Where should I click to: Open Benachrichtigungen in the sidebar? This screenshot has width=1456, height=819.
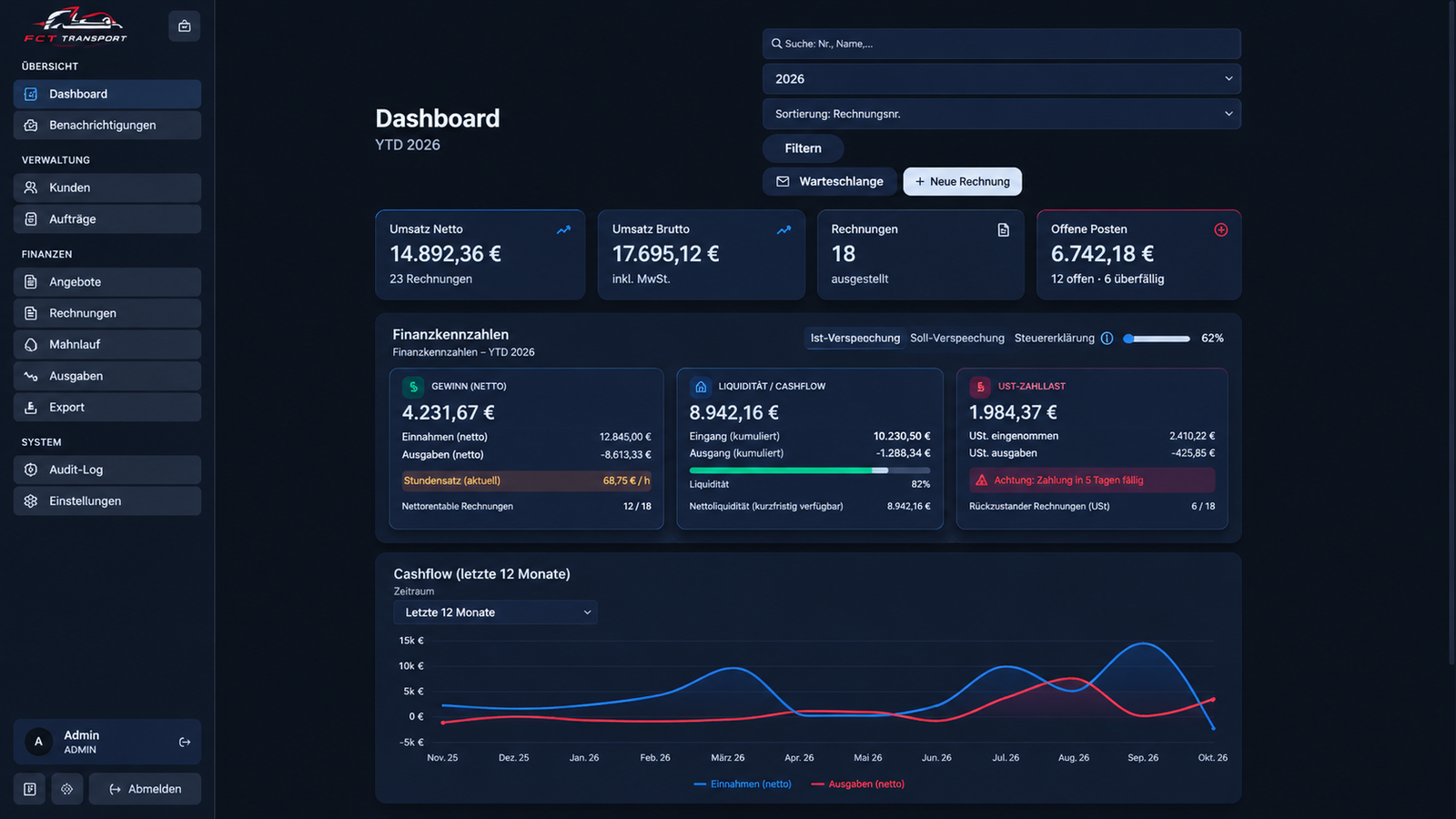coord(107,126)
